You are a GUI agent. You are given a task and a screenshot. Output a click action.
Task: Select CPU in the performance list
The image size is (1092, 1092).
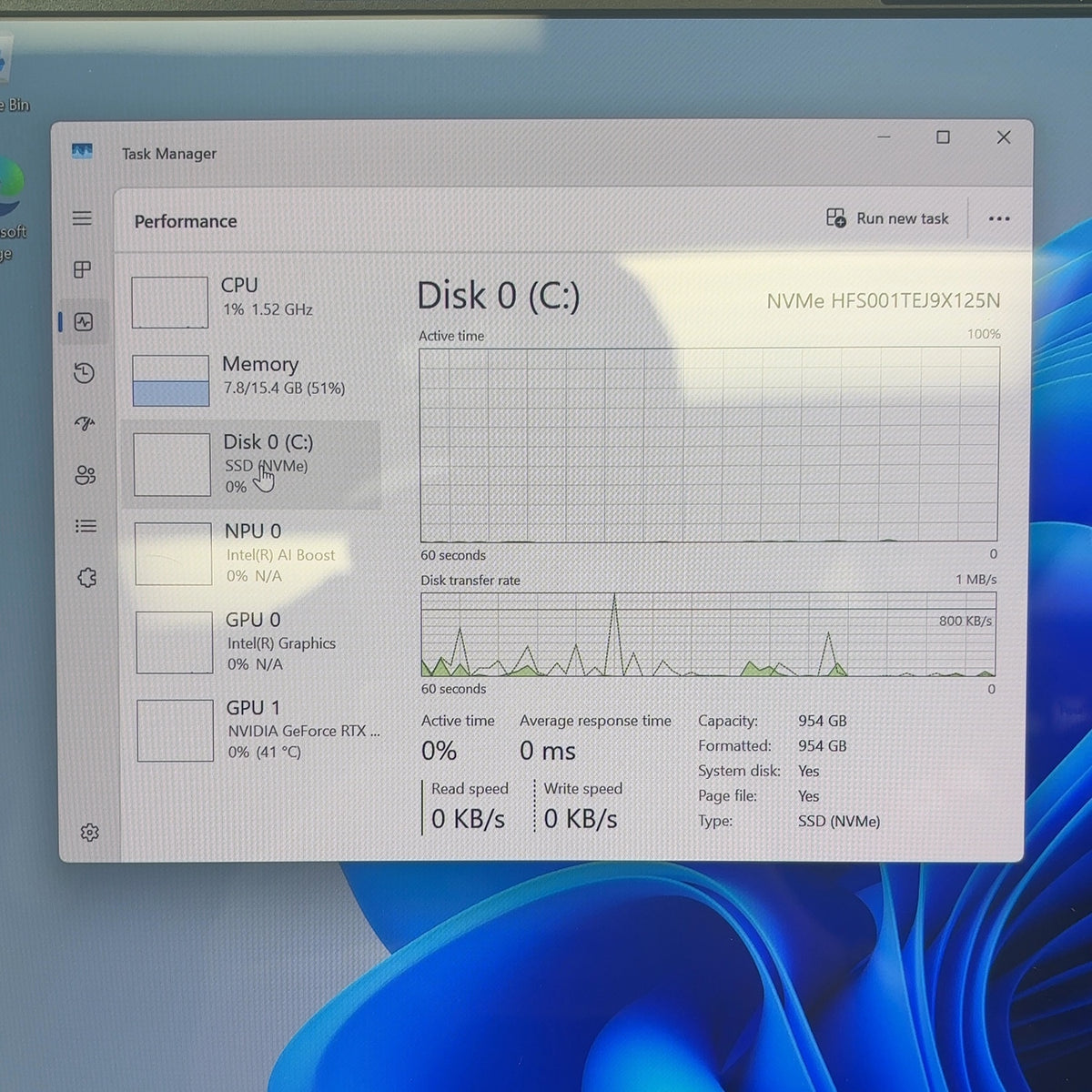pos(251,301)
